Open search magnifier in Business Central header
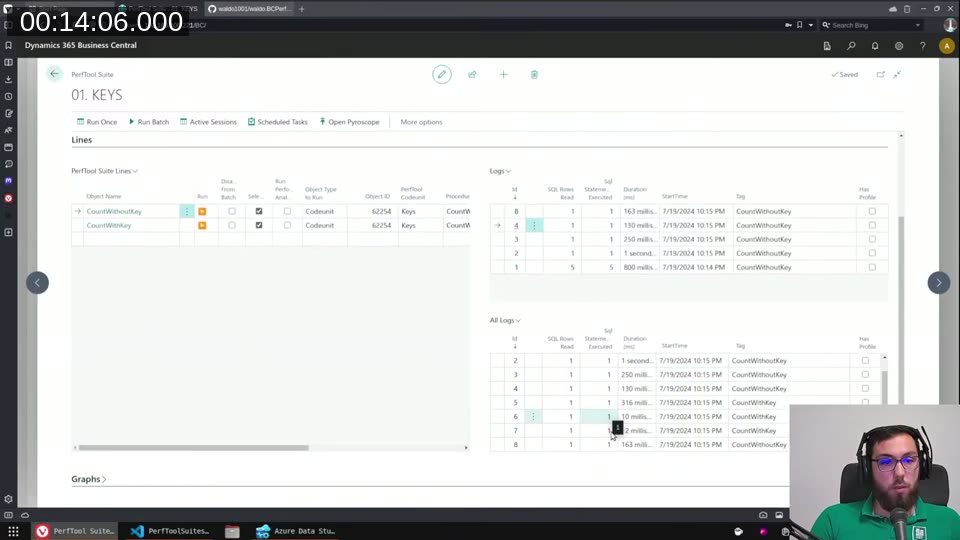Screen dimensions: 960x540 click(851, 46)
